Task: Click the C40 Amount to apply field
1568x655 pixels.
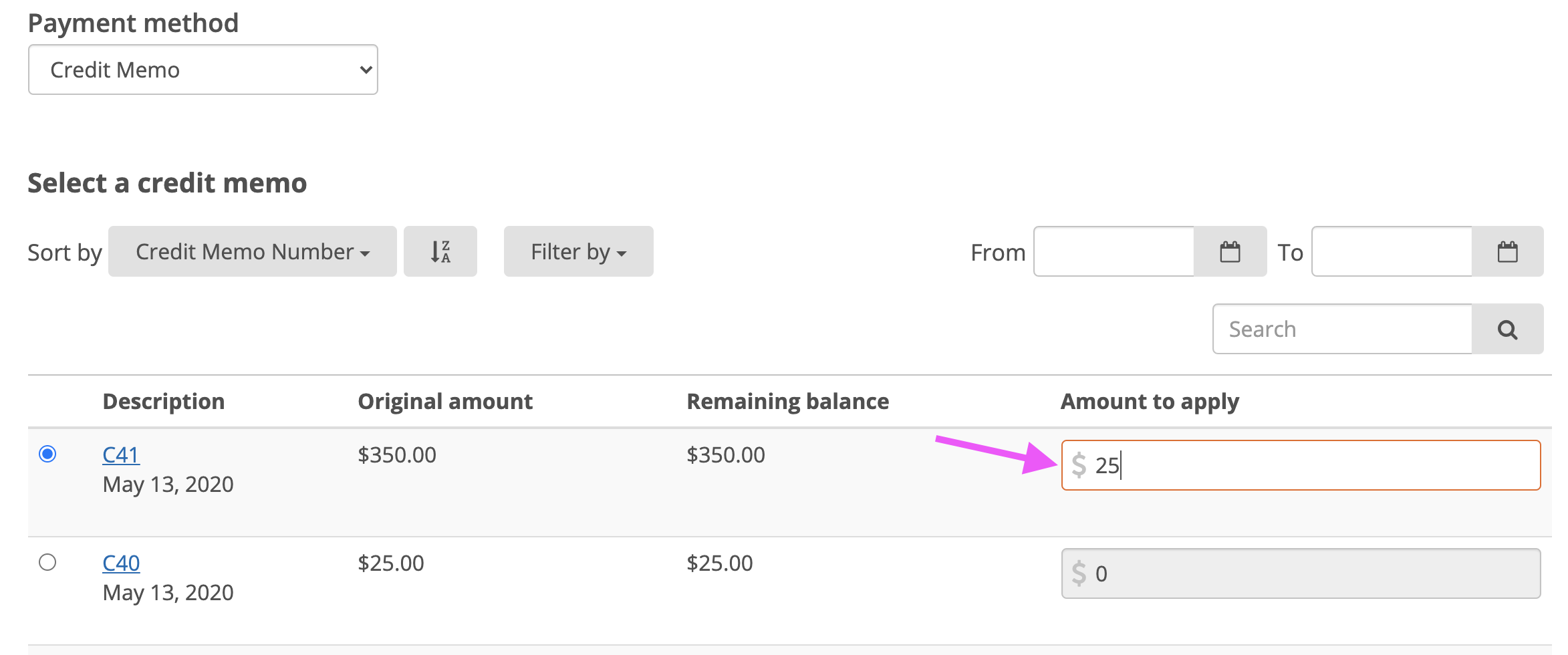Action: [1301, 573]
